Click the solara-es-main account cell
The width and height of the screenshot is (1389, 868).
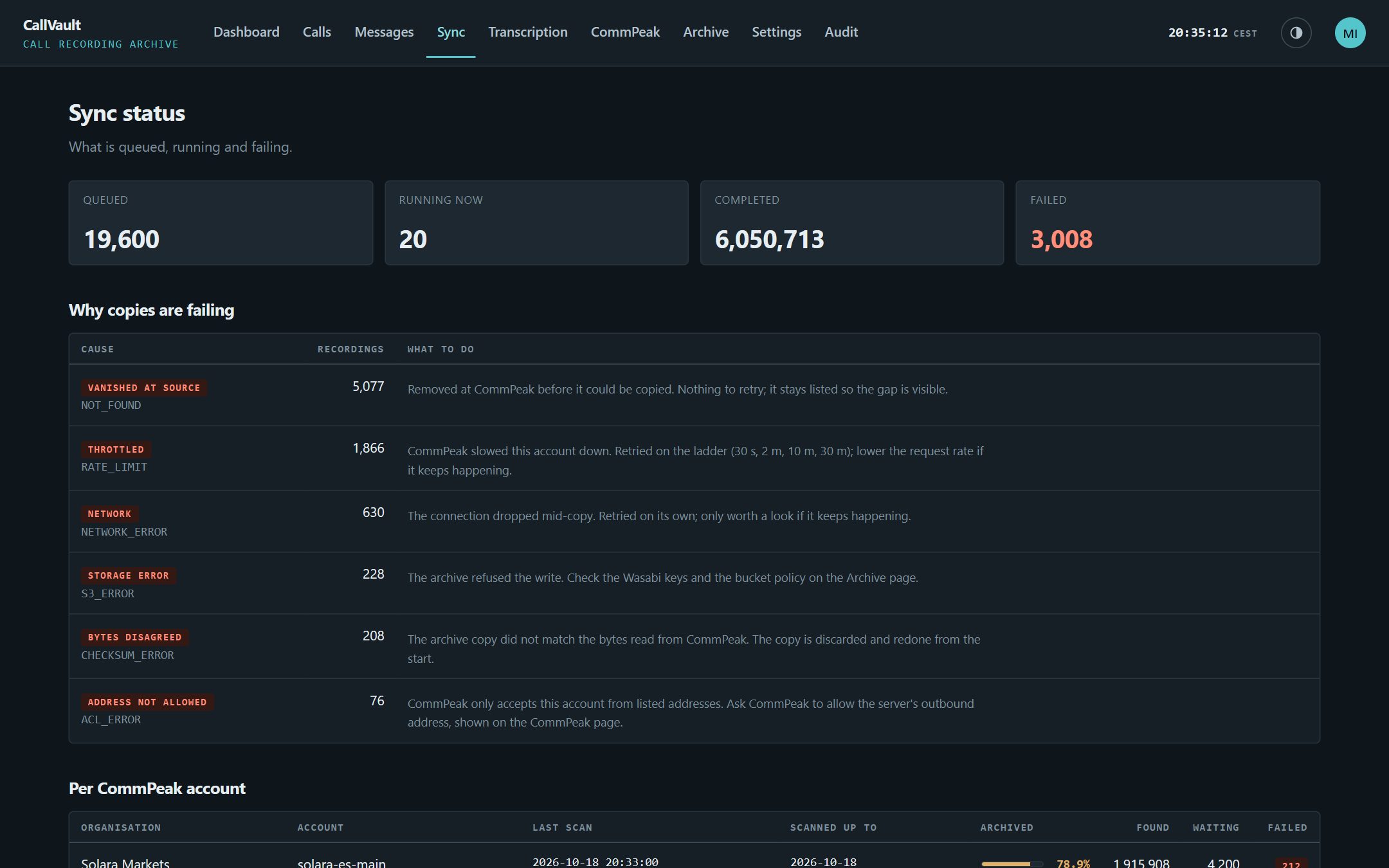(x=341, y=863)
